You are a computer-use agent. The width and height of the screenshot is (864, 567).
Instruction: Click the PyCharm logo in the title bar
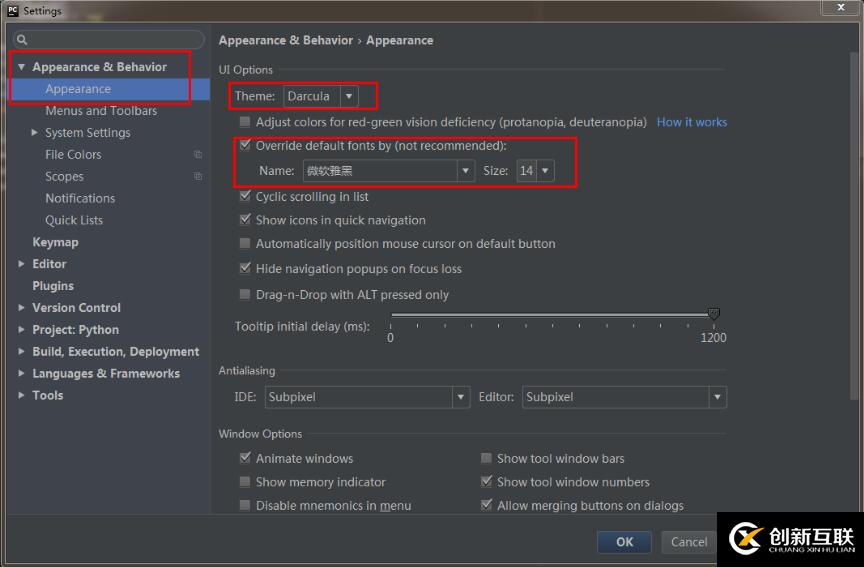point(12,11)
